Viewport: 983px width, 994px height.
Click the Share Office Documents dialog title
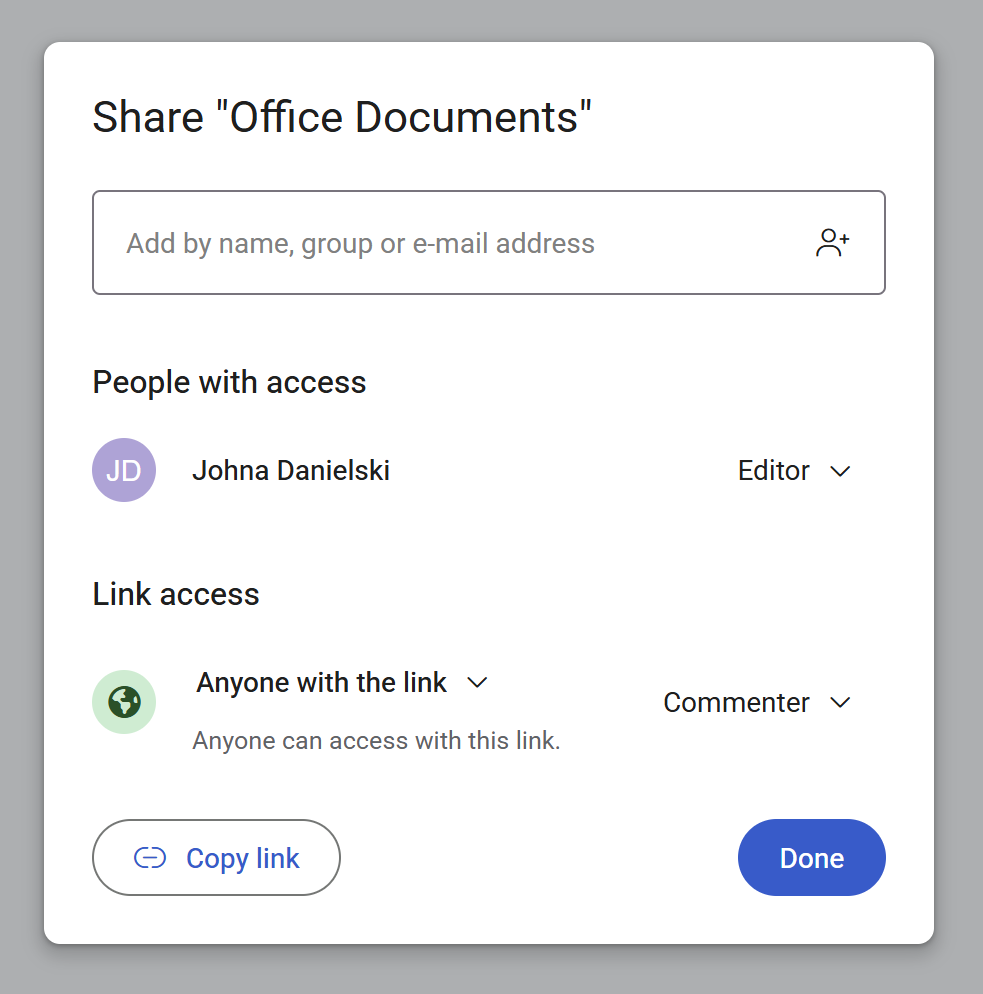coord(342,117)
